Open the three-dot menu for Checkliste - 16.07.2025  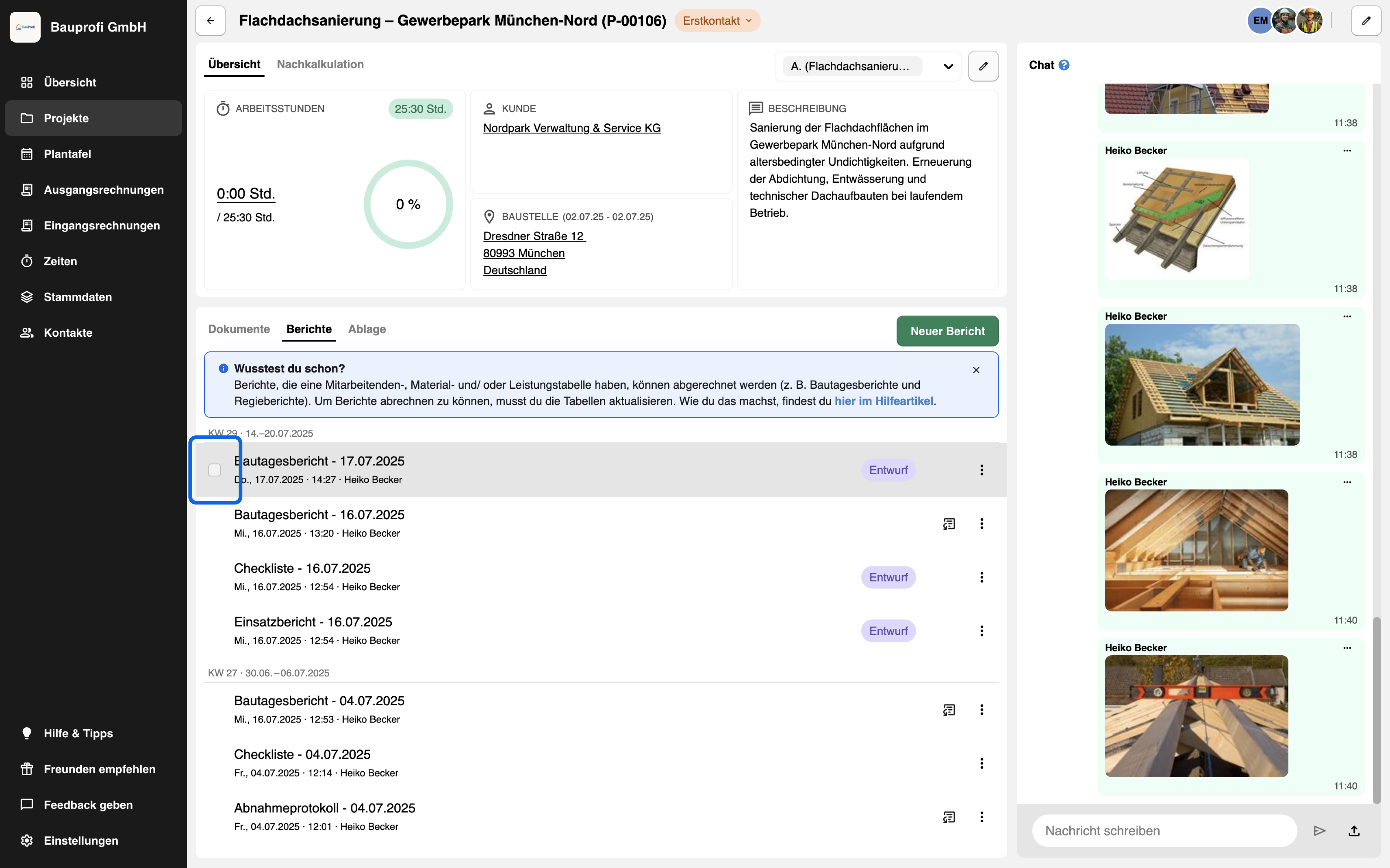pyautogui.click(x=982, y=577)
